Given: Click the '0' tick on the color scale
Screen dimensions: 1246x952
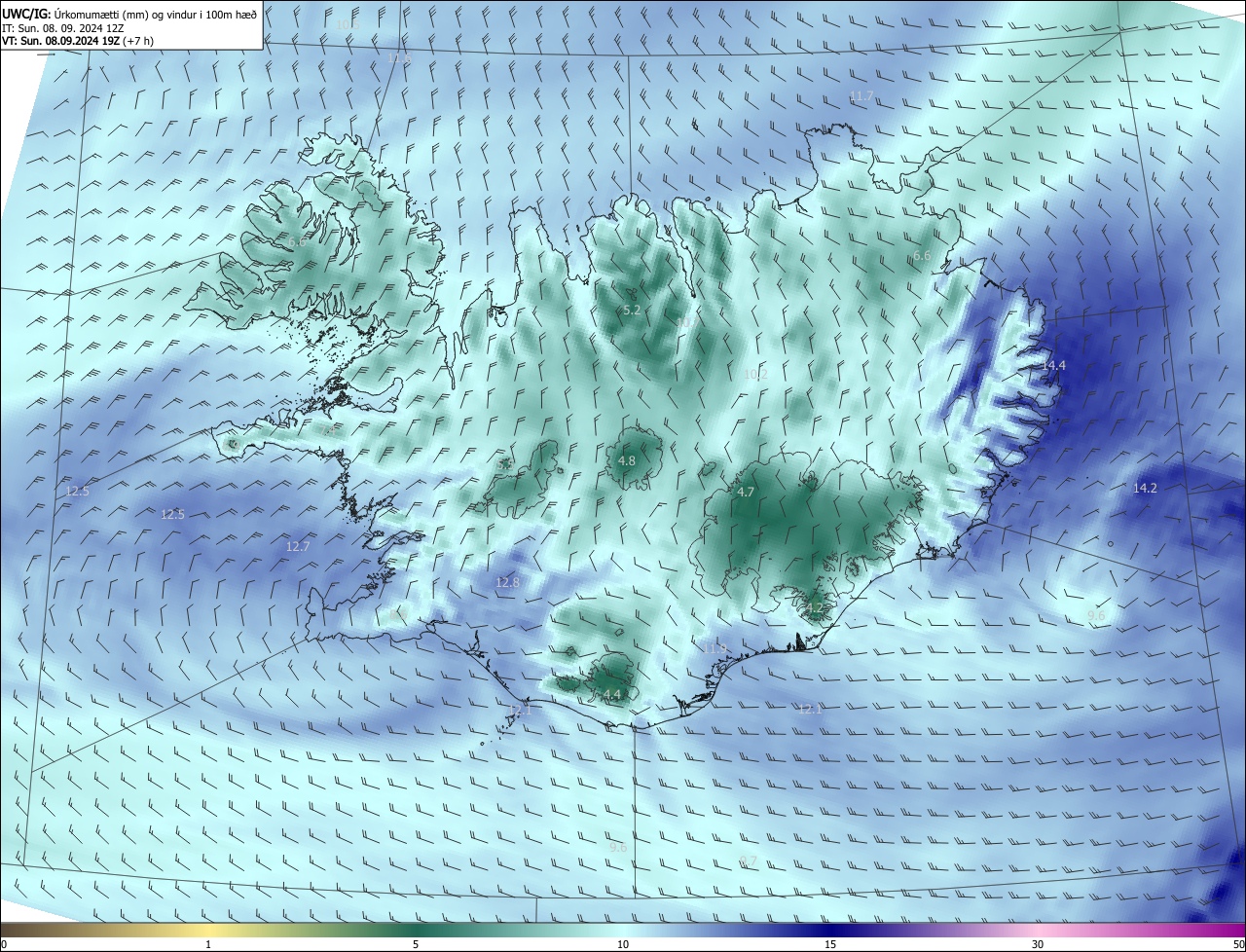Looking at the screenshot, I should point(4,944).
